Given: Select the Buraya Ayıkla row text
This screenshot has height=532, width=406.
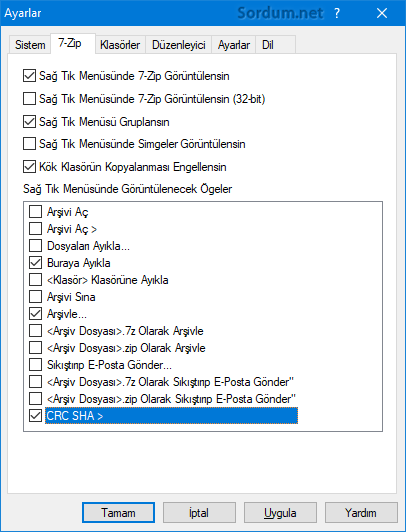Looking at the screenshot, I should coord(78,263).
